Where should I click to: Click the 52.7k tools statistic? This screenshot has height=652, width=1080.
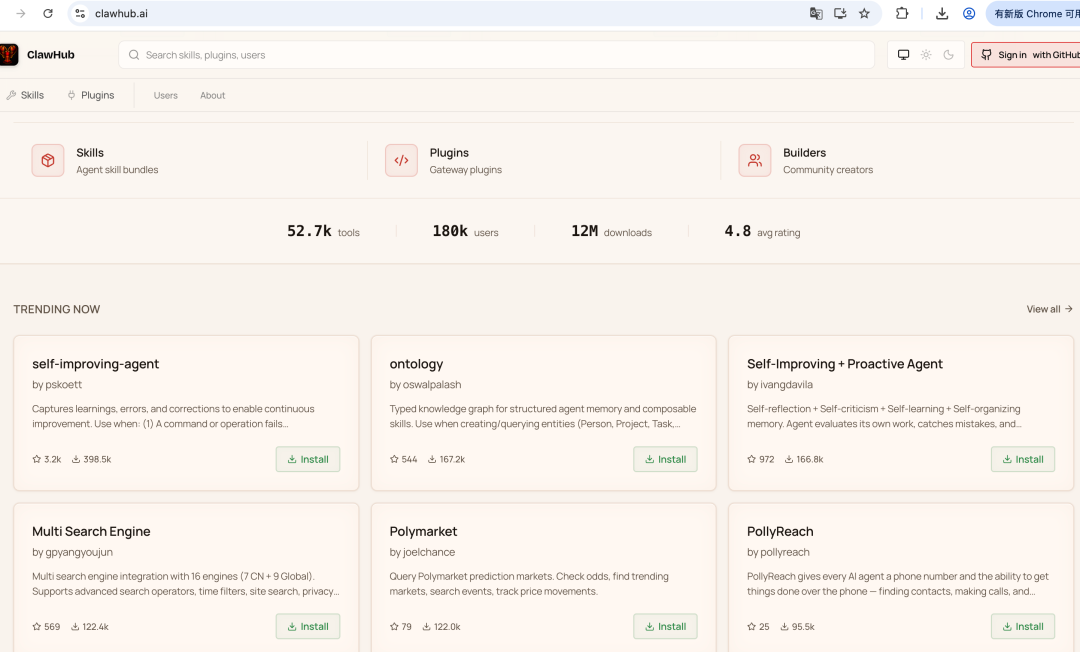point(323,231)
